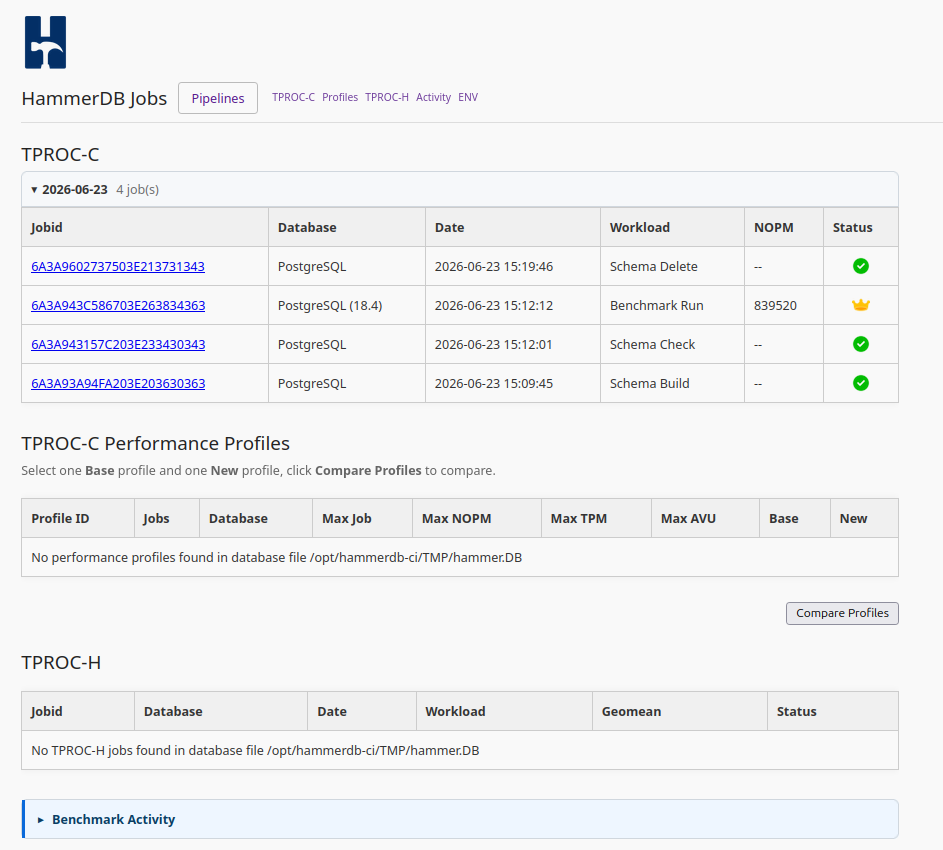Go to Activity nav link

pyautogui.click(x=433, y=97)
